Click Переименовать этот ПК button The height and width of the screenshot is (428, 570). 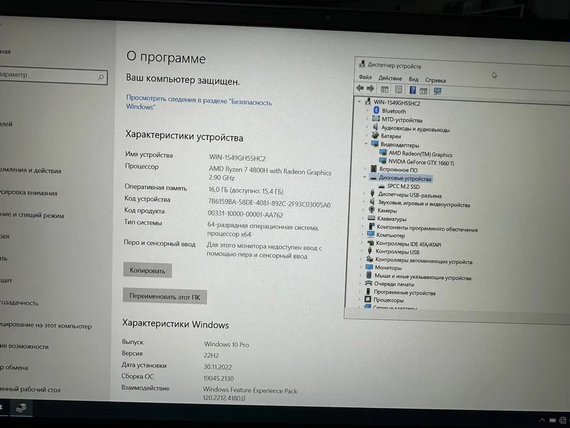pos(165,296)
